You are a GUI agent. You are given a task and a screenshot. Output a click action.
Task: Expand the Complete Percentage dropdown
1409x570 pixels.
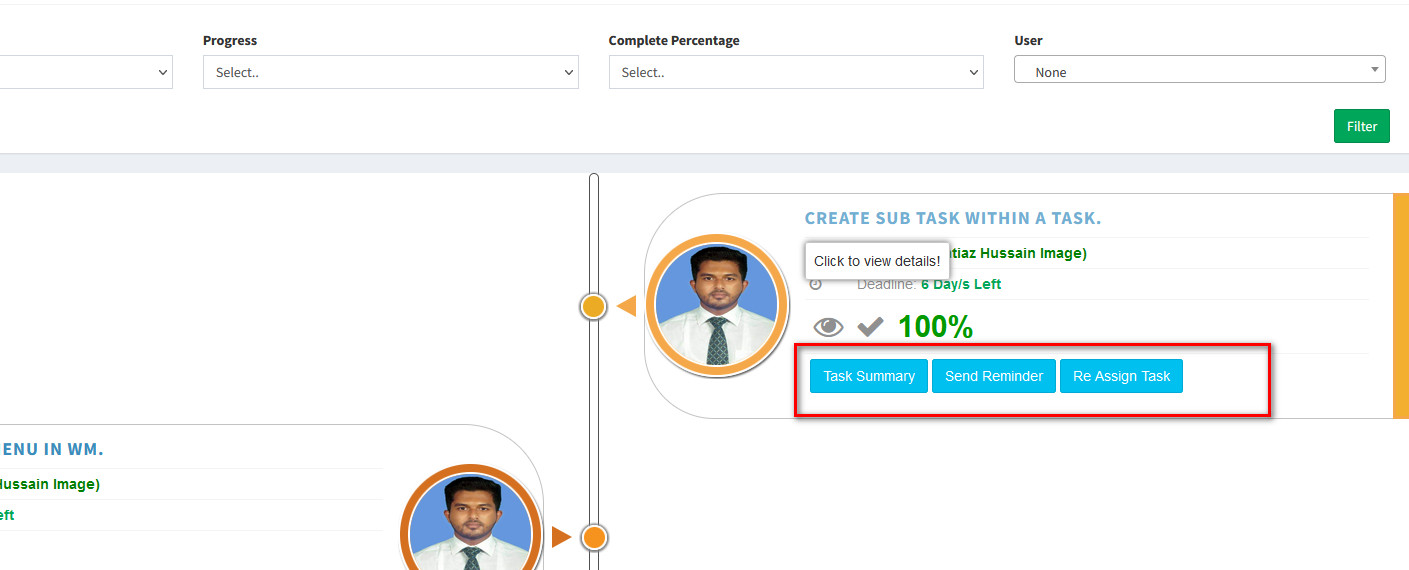795,72
